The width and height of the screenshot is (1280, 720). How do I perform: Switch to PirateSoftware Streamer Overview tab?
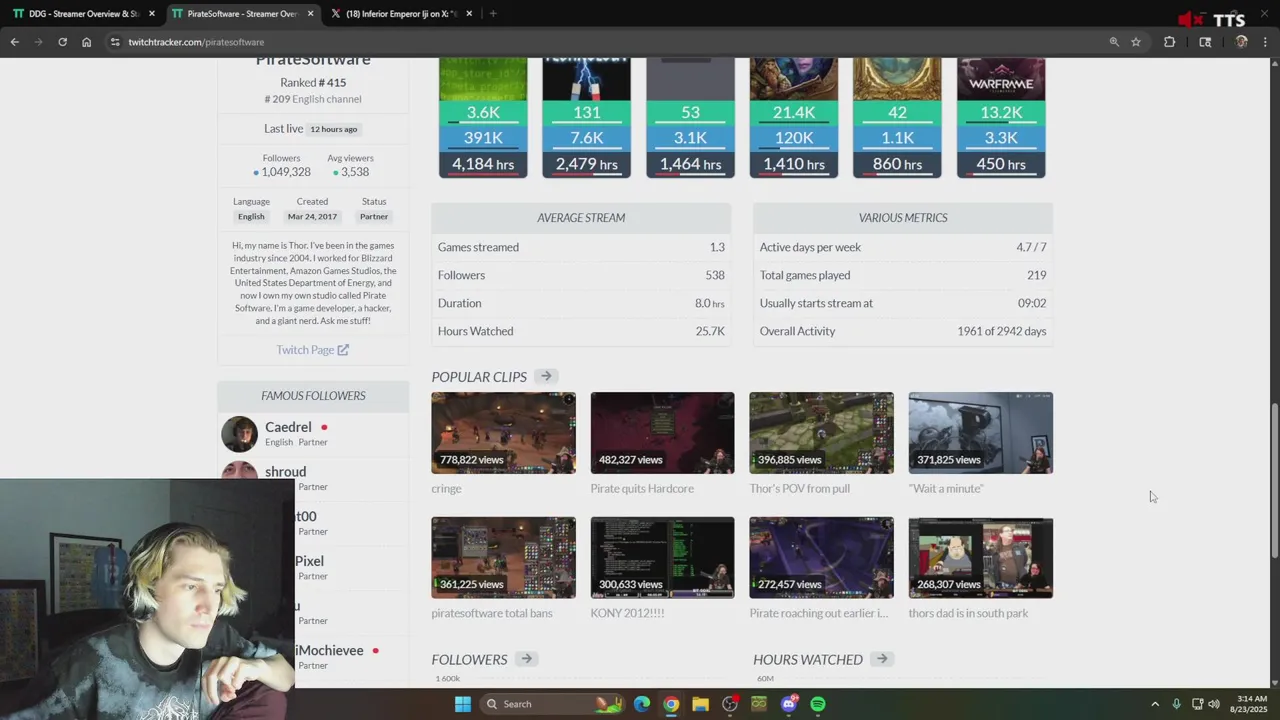click(242, 14)
